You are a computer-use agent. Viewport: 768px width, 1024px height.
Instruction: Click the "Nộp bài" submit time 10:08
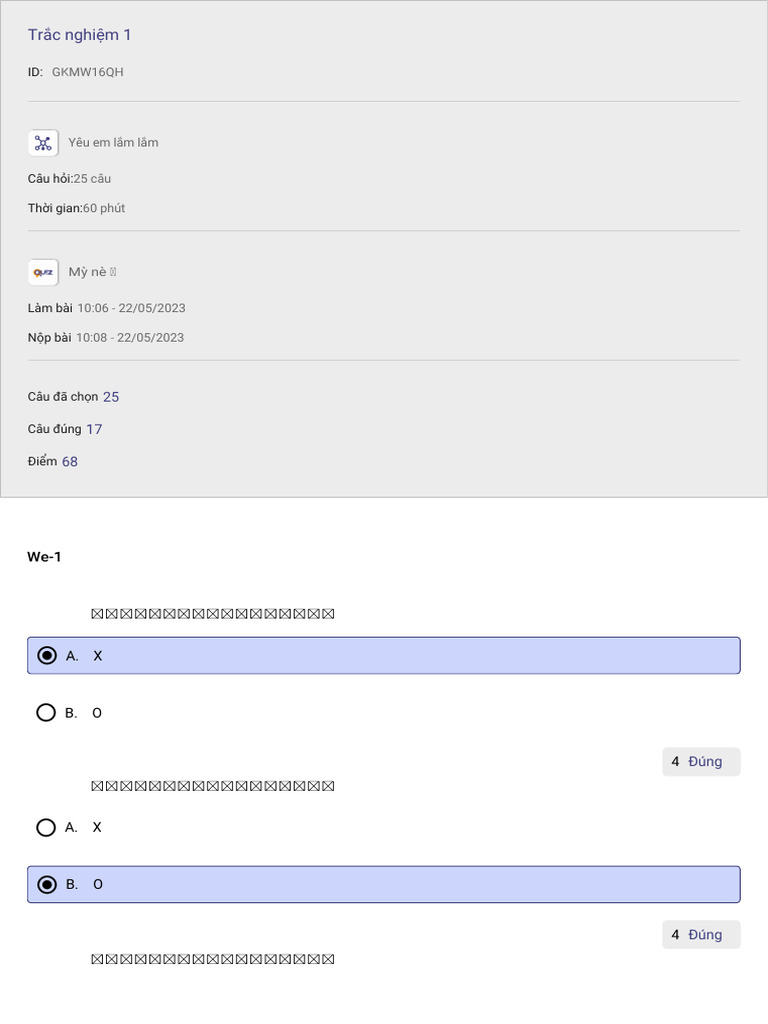pos(130,338)
